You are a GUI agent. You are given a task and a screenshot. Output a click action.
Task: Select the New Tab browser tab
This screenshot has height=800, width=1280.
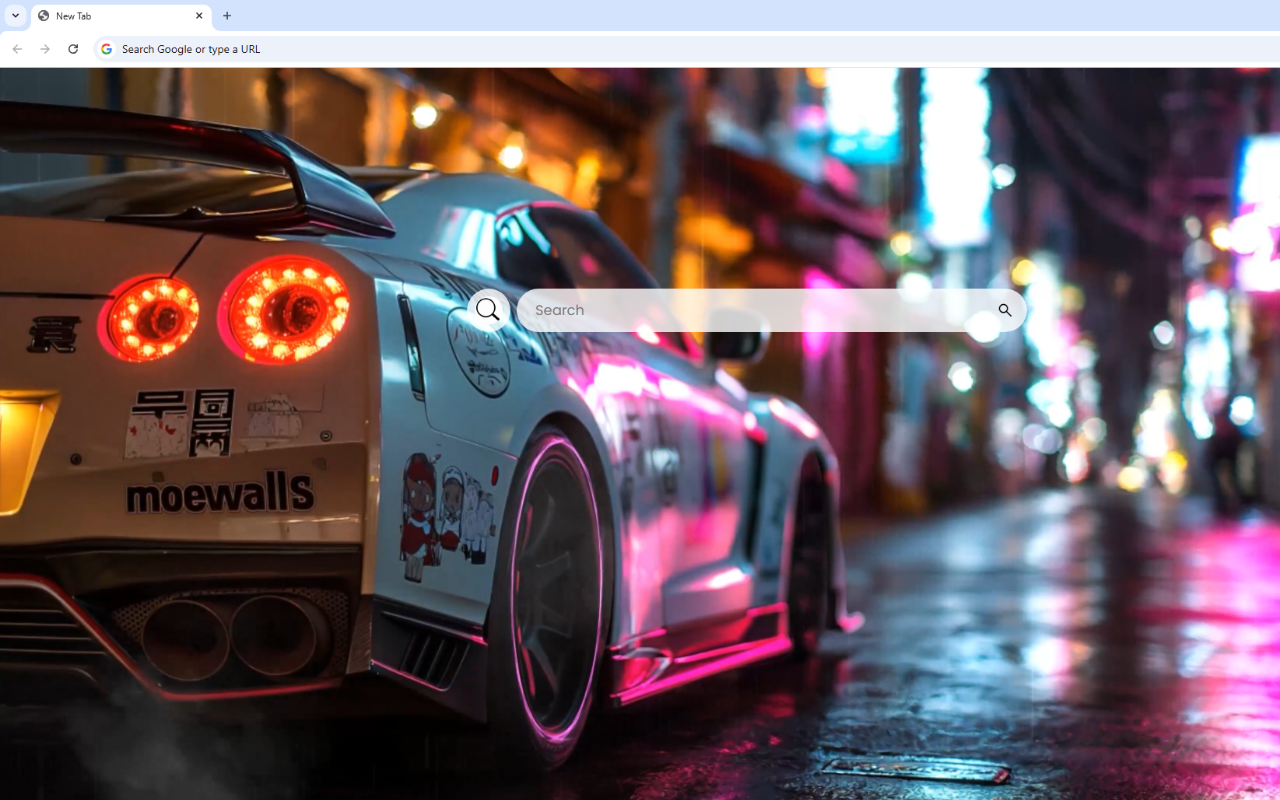[121, 16]
